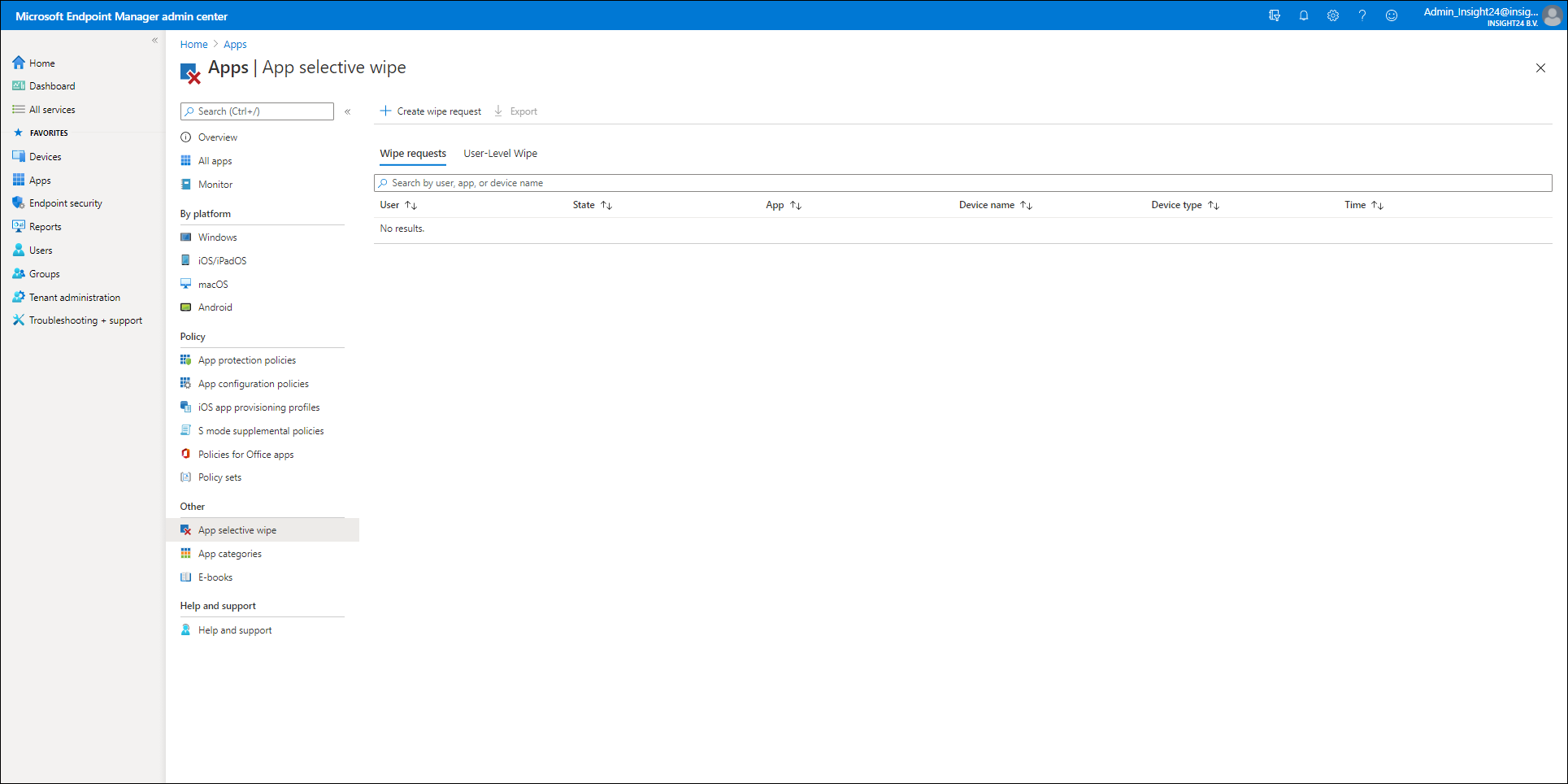Open Policies for Office apps

click(x=245, y=455)
